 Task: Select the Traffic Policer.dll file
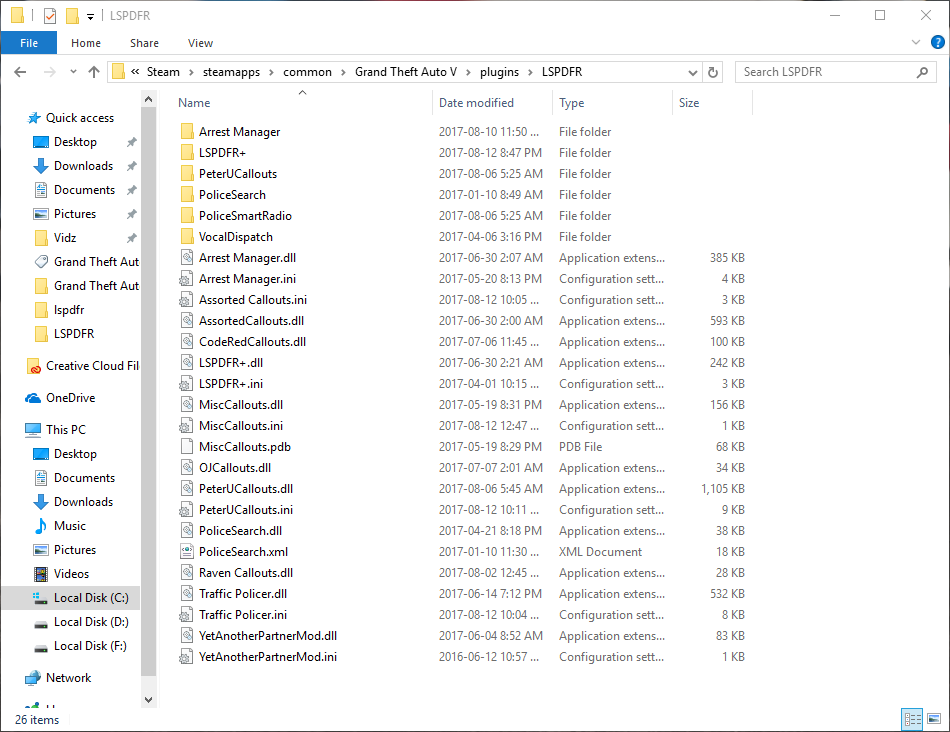coord(243,593)
